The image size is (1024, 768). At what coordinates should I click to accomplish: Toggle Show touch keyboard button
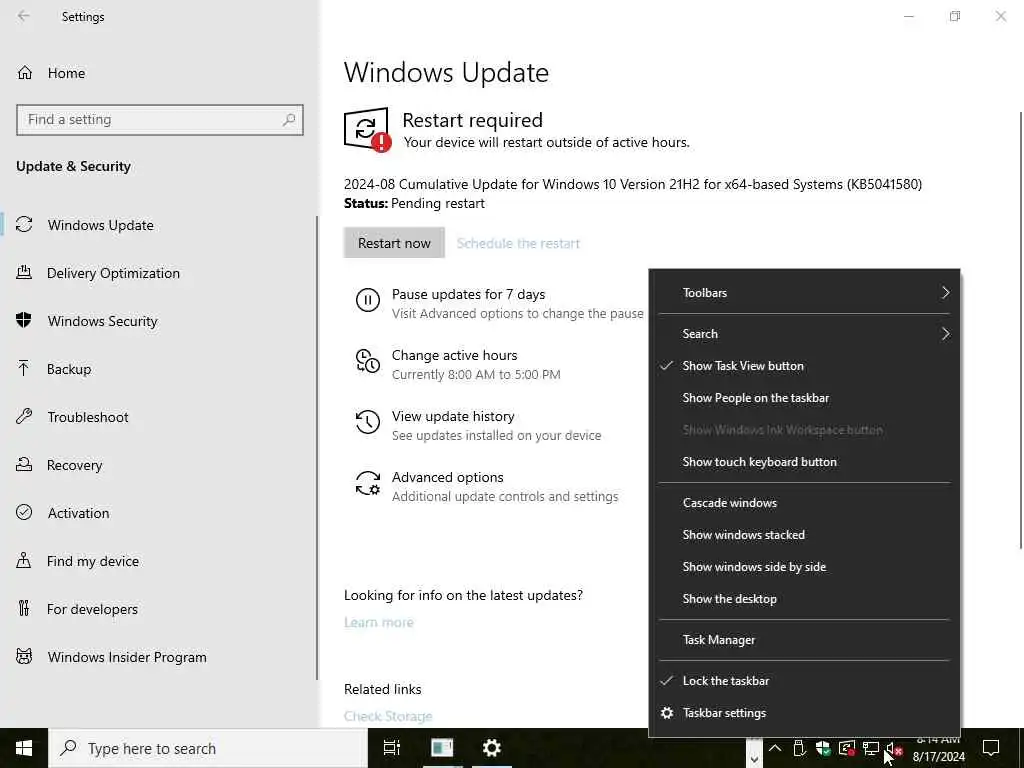[x=805, y=462]
